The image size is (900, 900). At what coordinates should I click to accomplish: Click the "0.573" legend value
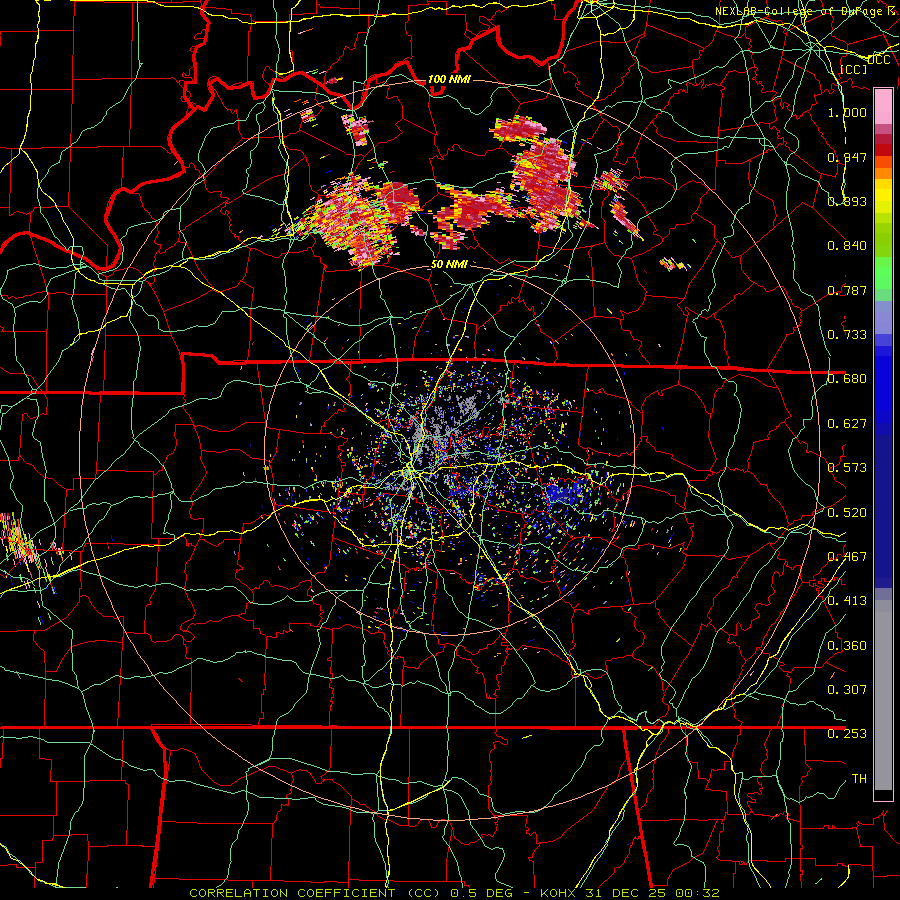tap(847, 468)
